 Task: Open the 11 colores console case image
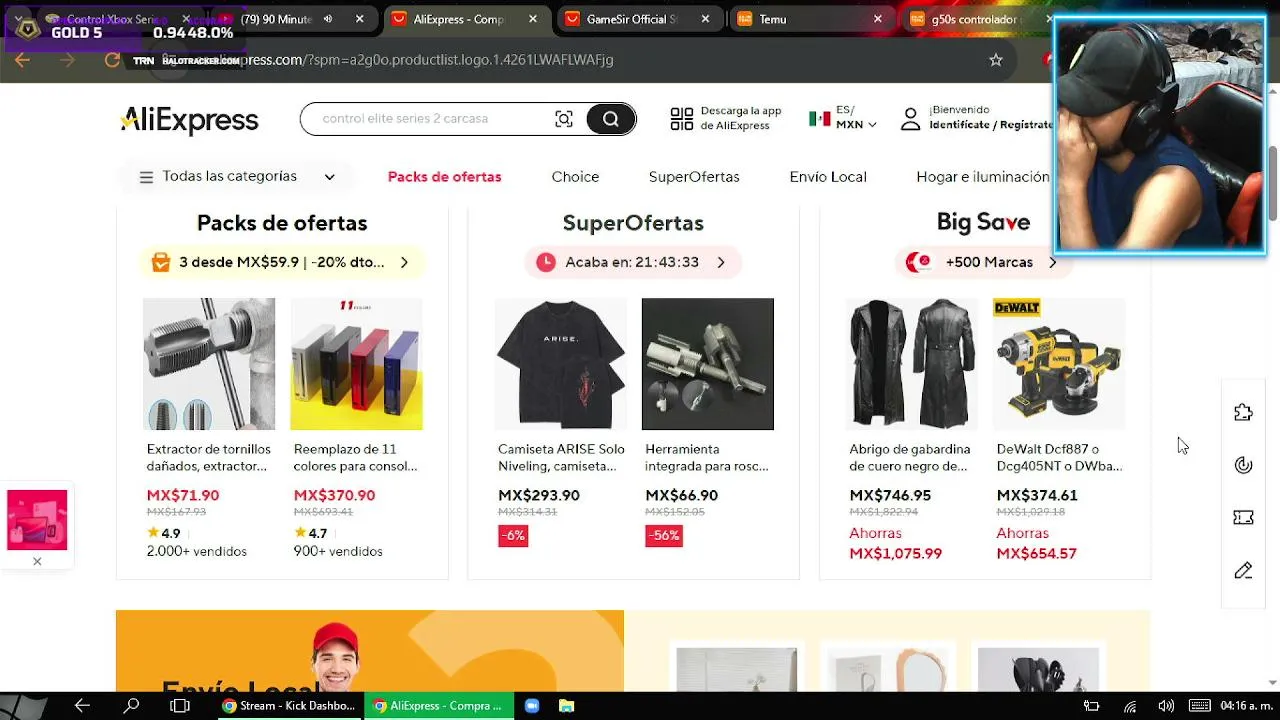click(356, 364)
